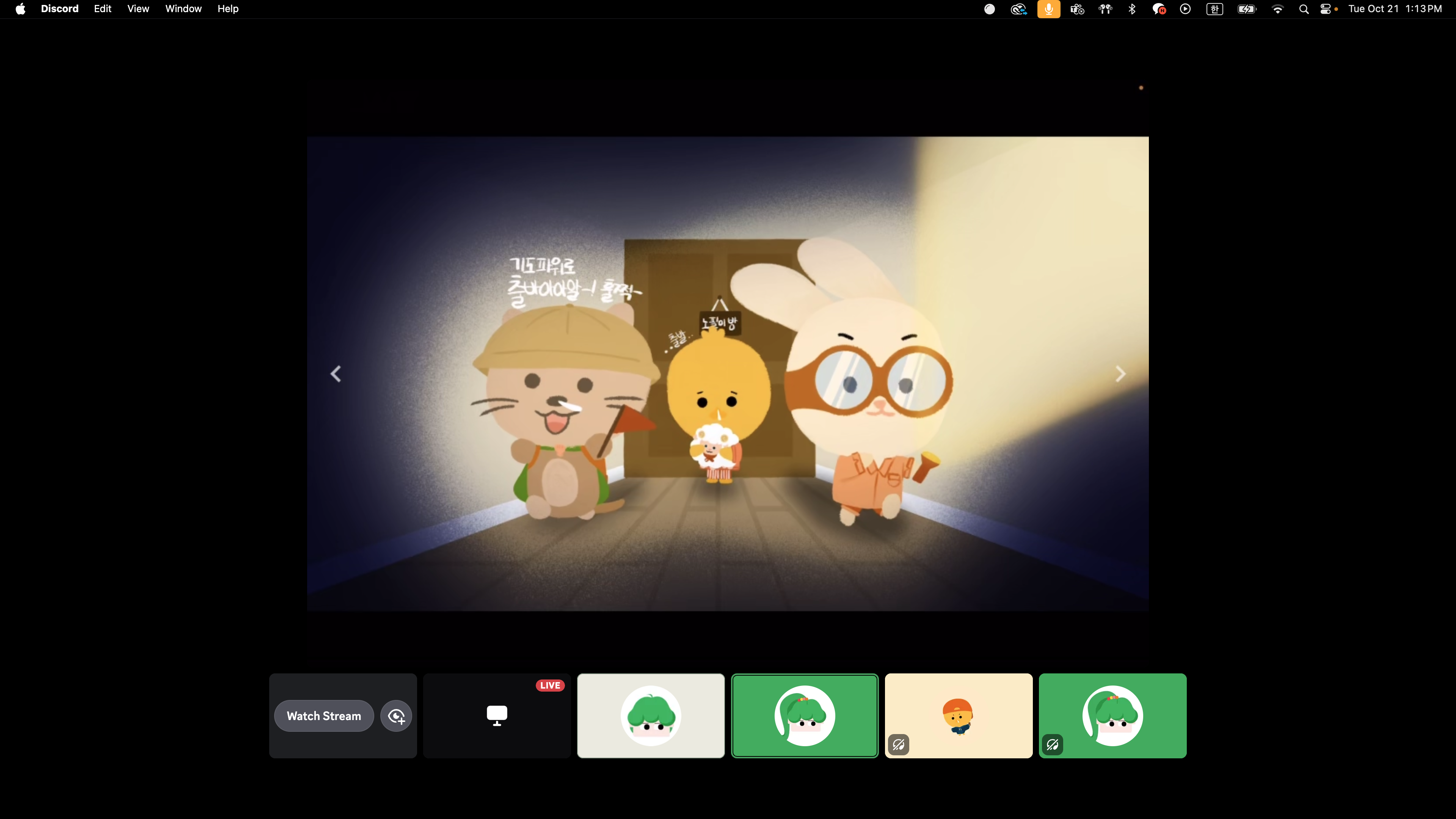Select the monitor icon on the live stream tile
1456x819 pixels.
click(497, 715)
